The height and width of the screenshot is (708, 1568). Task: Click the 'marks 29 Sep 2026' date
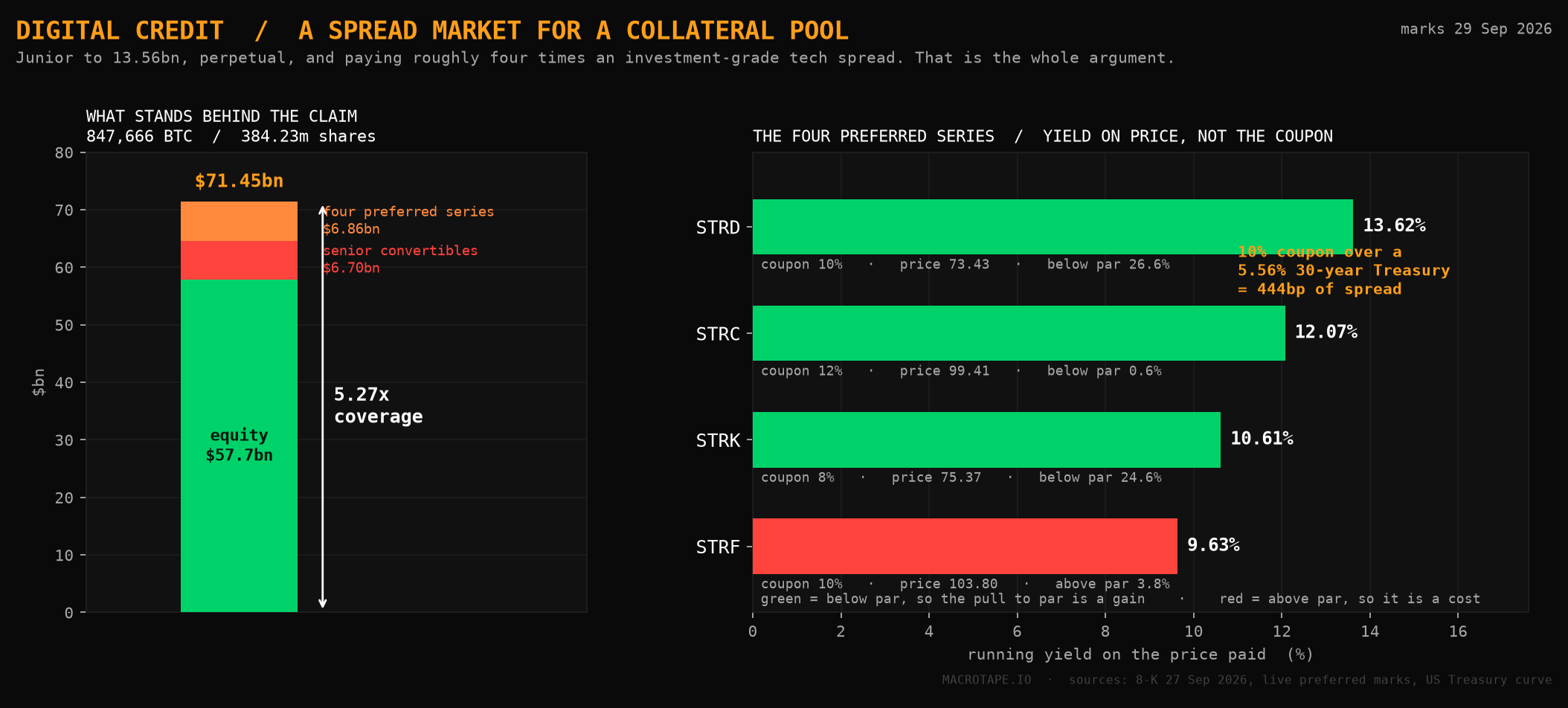(x=1476, y=29)
